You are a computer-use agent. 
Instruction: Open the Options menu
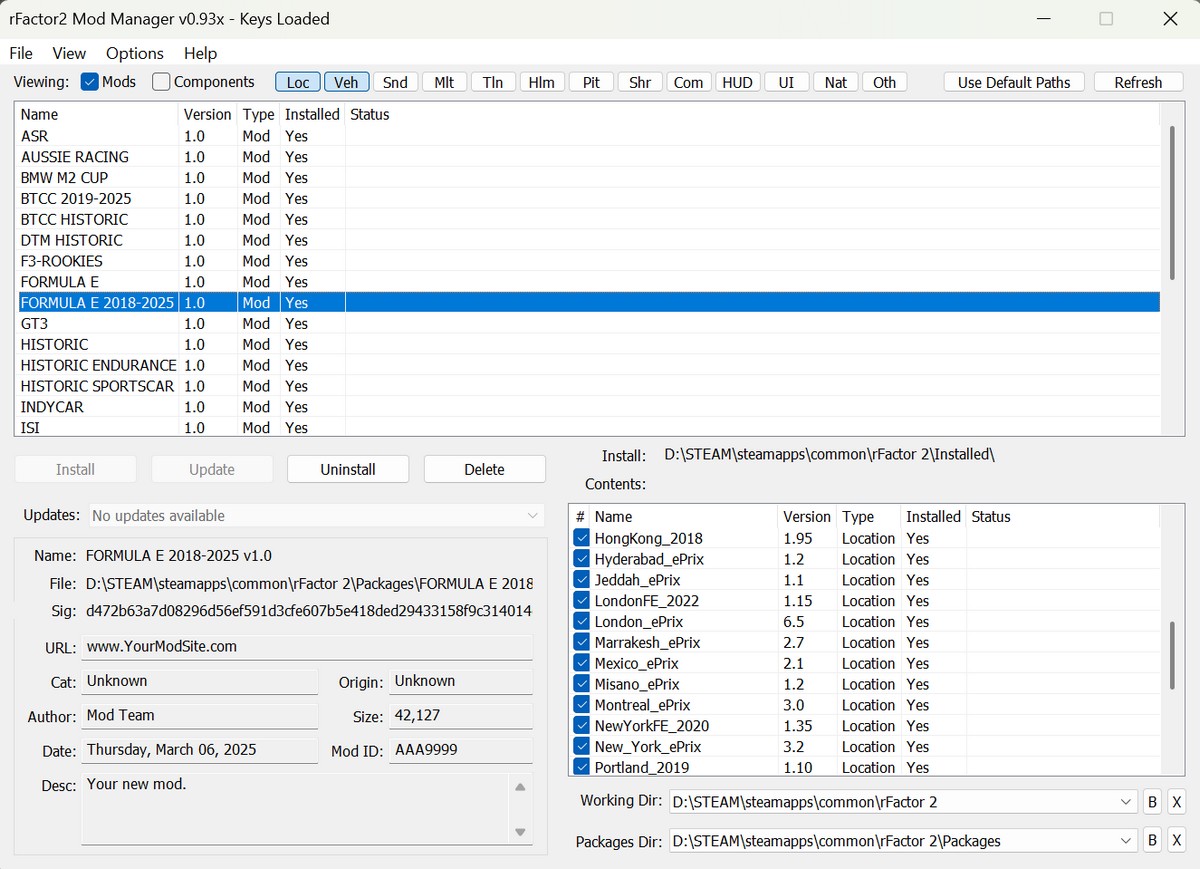tap(135, 53)
